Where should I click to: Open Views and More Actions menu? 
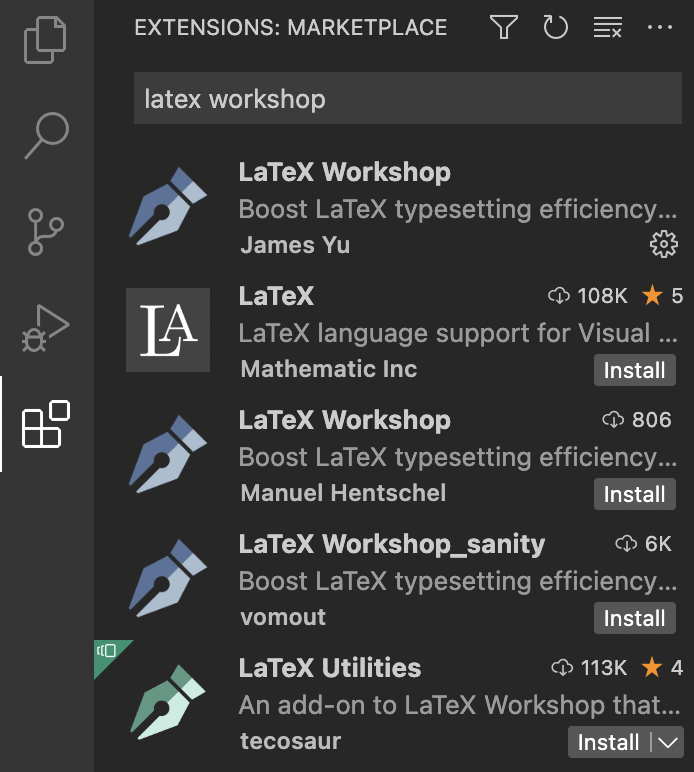click(x=660, y=27)
